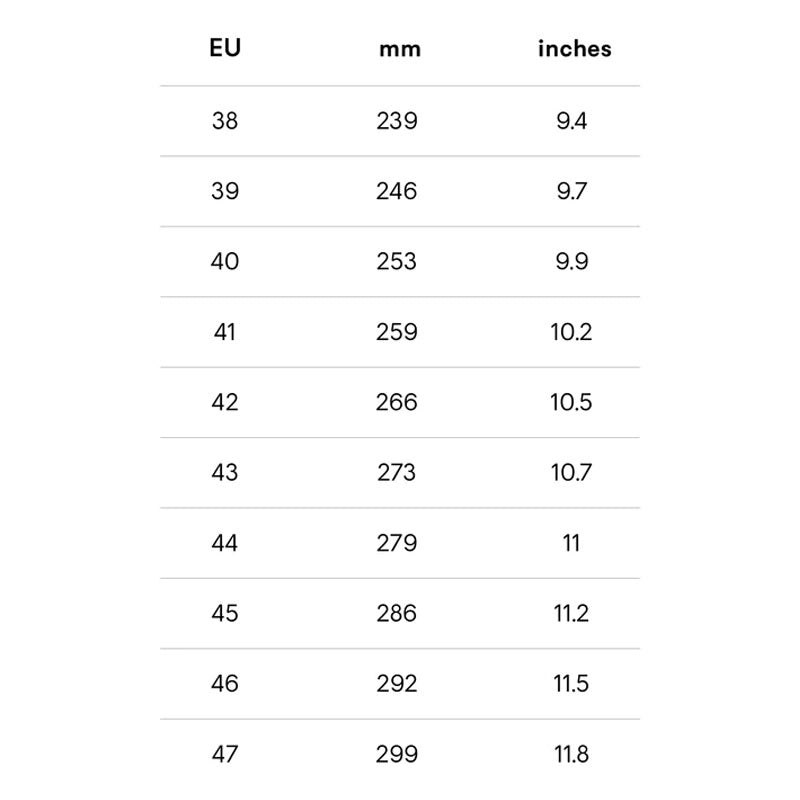Select EU size 41 cell

tap(225, 331)
